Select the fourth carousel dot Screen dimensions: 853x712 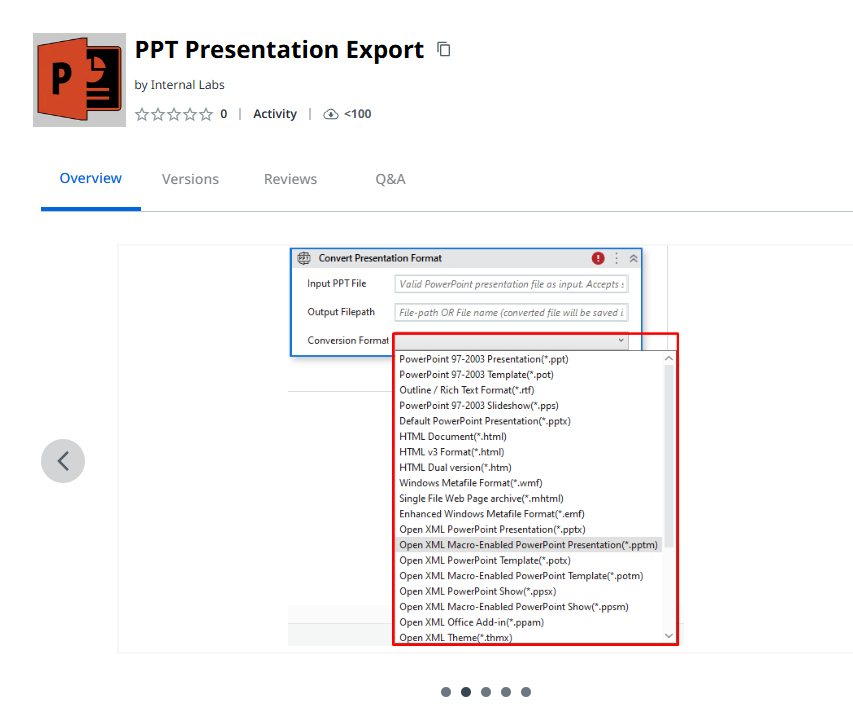(506, 692)
